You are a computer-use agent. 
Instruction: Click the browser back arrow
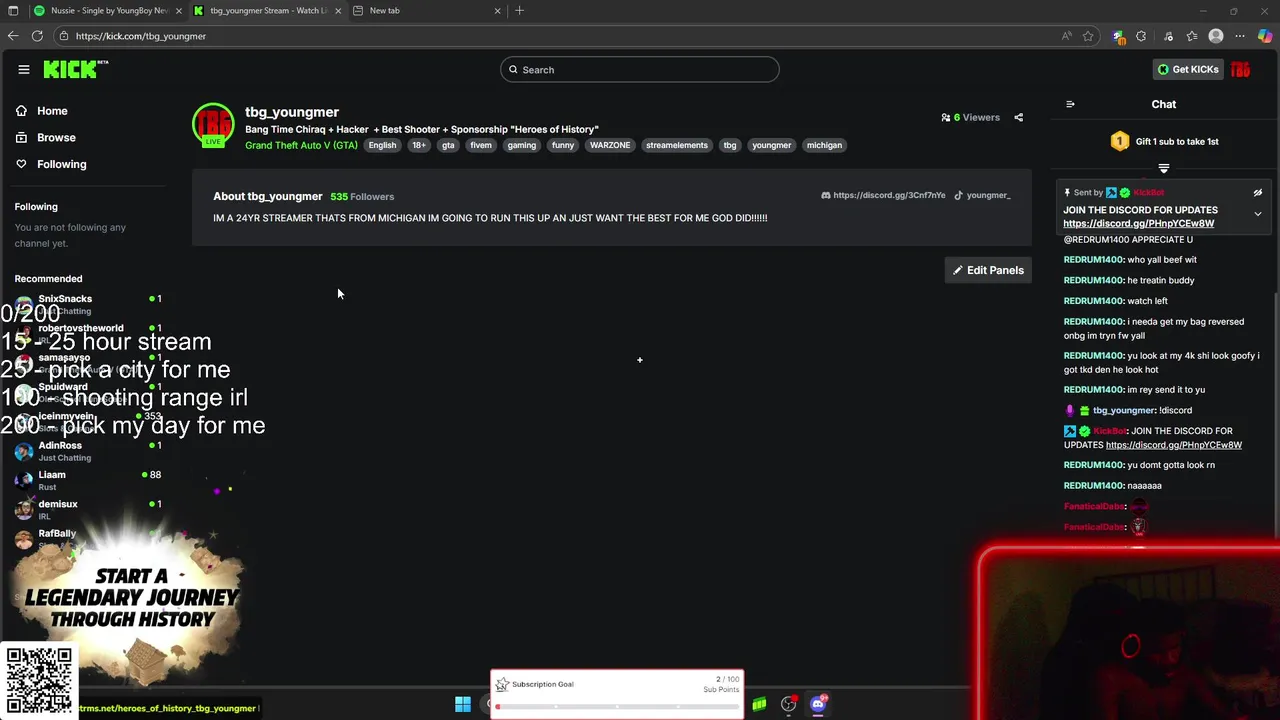point(13,36)
